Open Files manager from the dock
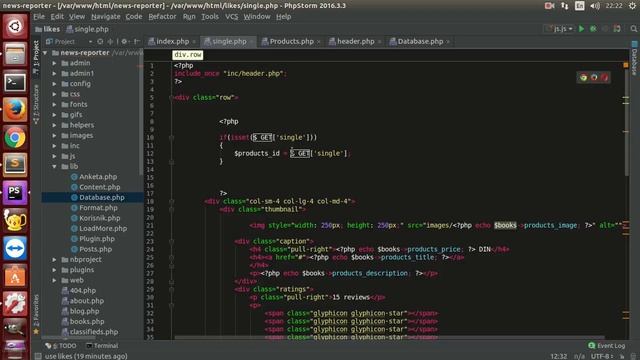The width and height of the screenshot is (640, 360). click(15, 54)
